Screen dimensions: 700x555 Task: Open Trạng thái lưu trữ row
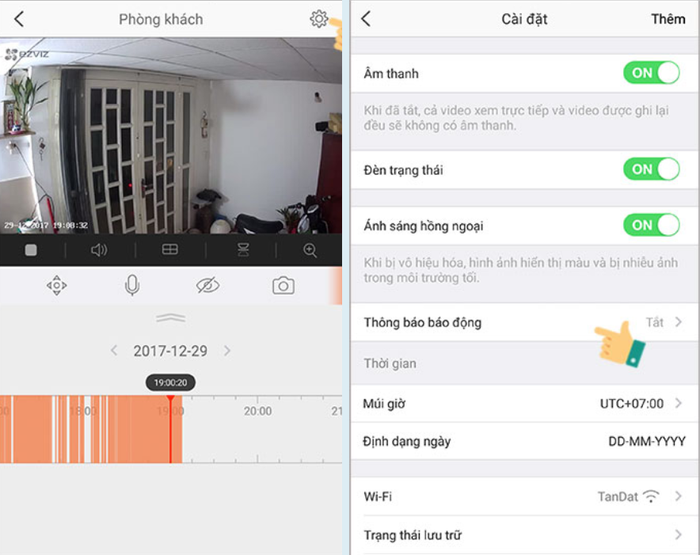pyautogui.click(x=525, y=535)
